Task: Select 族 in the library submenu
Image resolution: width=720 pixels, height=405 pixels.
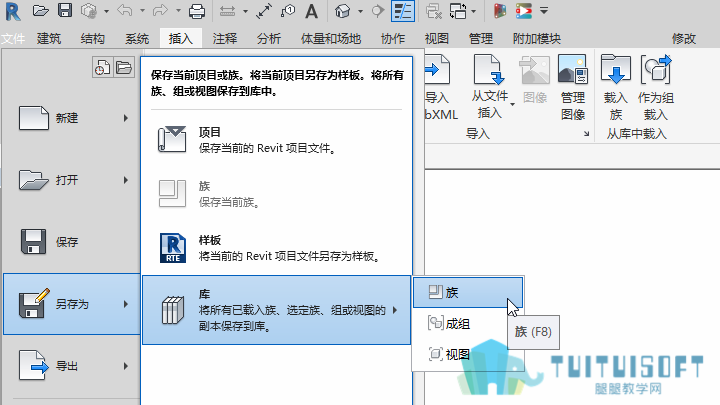Action: point(468,292)
